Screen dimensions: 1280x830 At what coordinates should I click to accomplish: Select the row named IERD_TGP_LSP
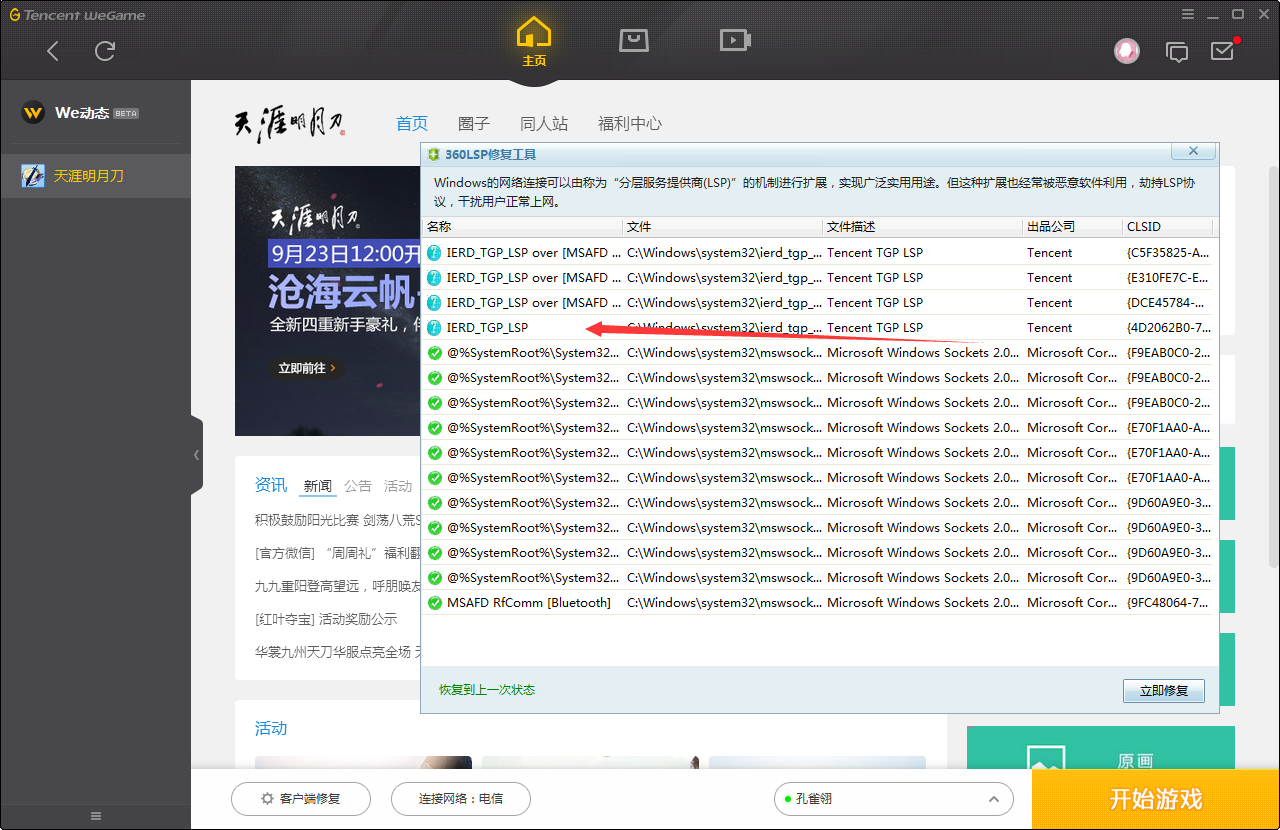tap(817, 328)
